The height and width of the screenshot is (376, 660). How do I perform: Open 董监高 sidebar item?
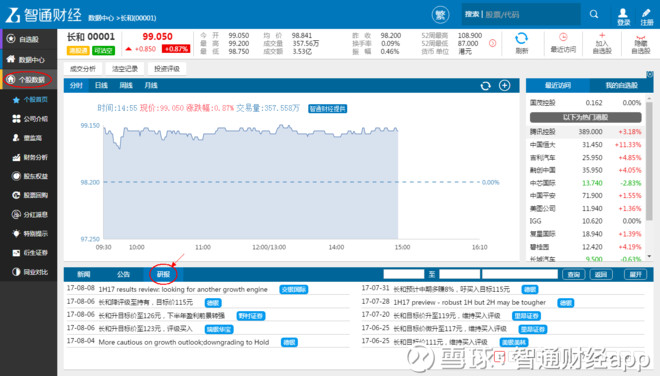point(27,138)
